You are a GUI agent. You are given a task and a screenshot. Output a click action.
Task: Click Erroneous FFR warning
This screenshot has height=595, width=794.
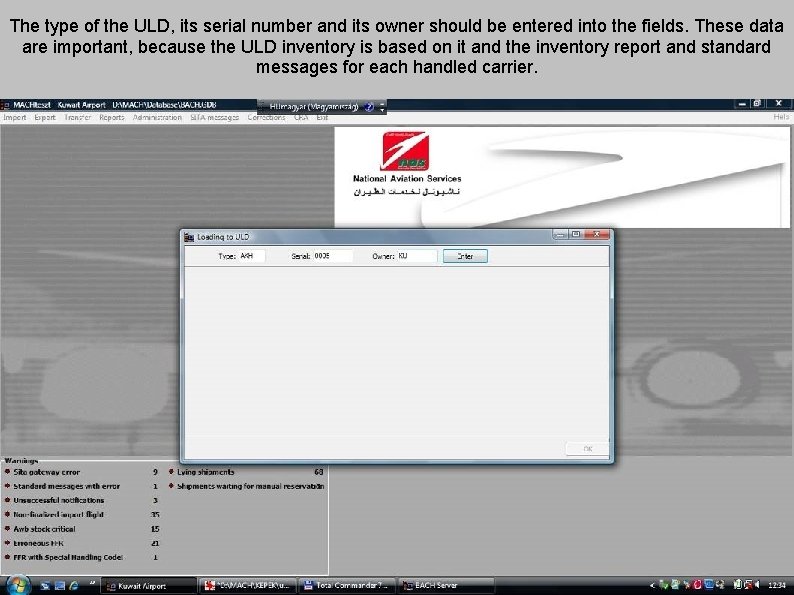click(x=38, y=543)
